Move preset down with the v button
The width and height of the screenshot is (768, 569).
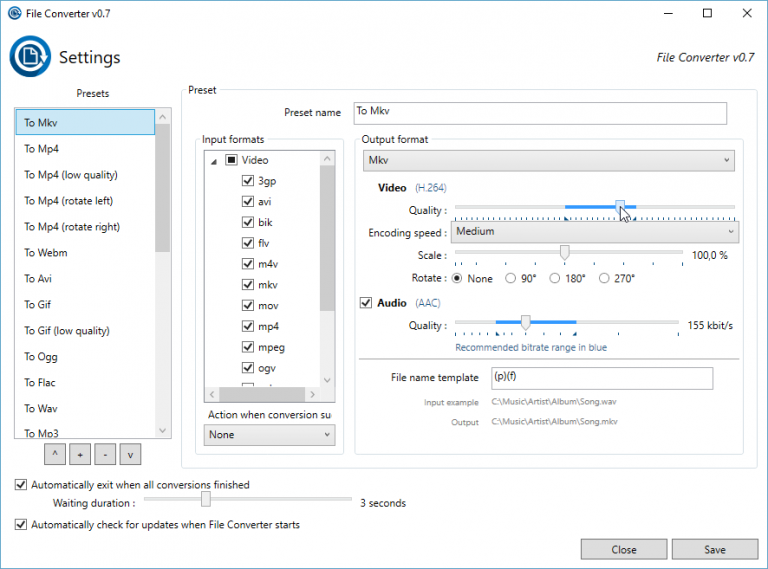pyautogui.click(x=130, y=454)
